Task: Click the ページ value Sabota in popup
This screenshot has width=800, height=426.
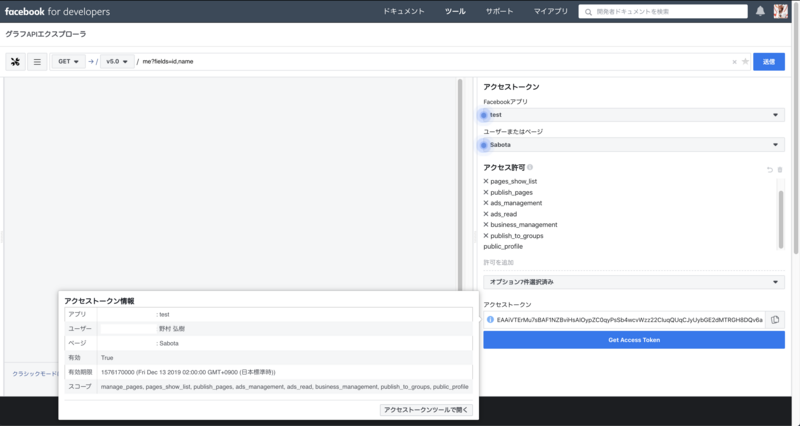Action: click(169, 343)
